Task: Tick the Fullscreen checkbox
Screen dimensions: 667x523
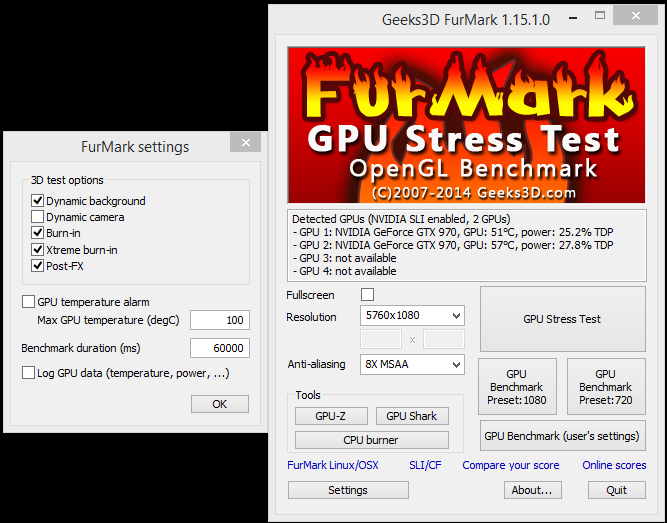Action: [367, 294]
